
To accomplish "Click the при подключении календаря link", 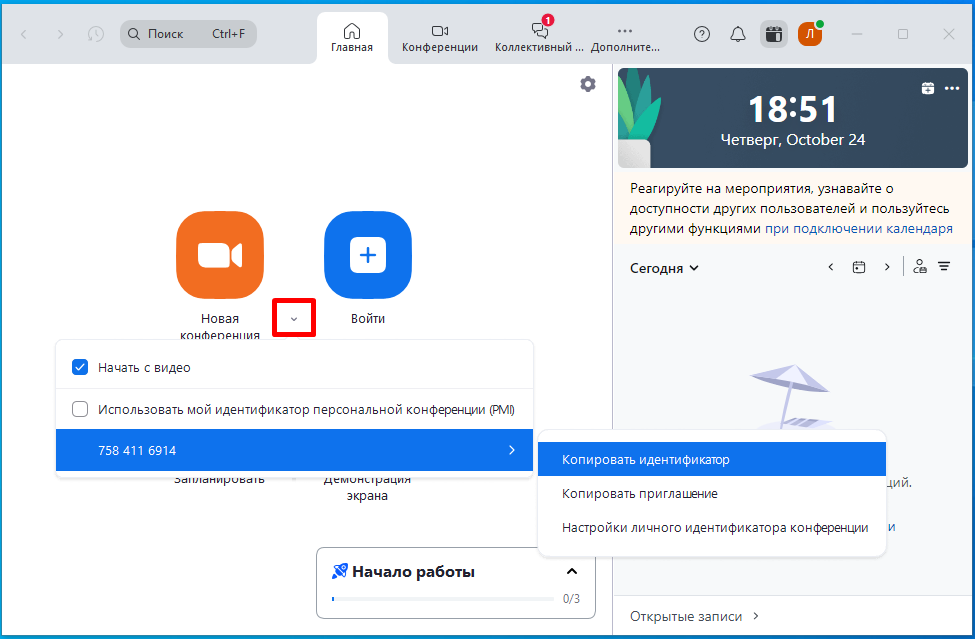I will point(859,229).
